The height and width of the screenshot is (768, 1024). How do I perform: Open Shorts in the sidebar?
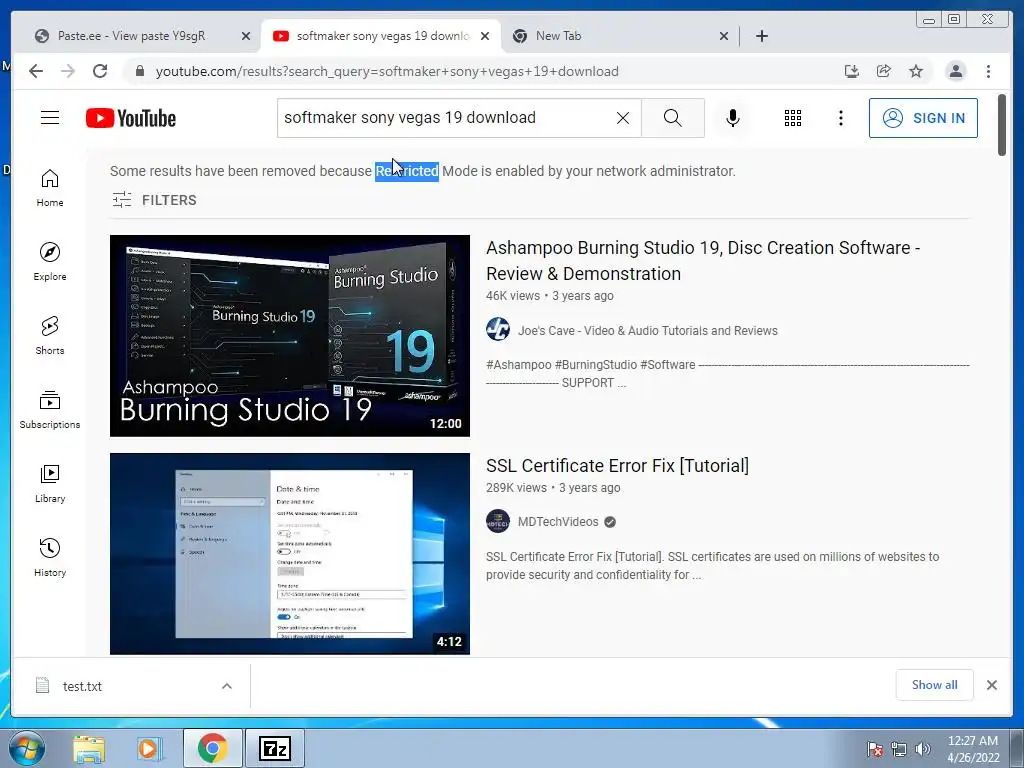[x=50, y=336]
